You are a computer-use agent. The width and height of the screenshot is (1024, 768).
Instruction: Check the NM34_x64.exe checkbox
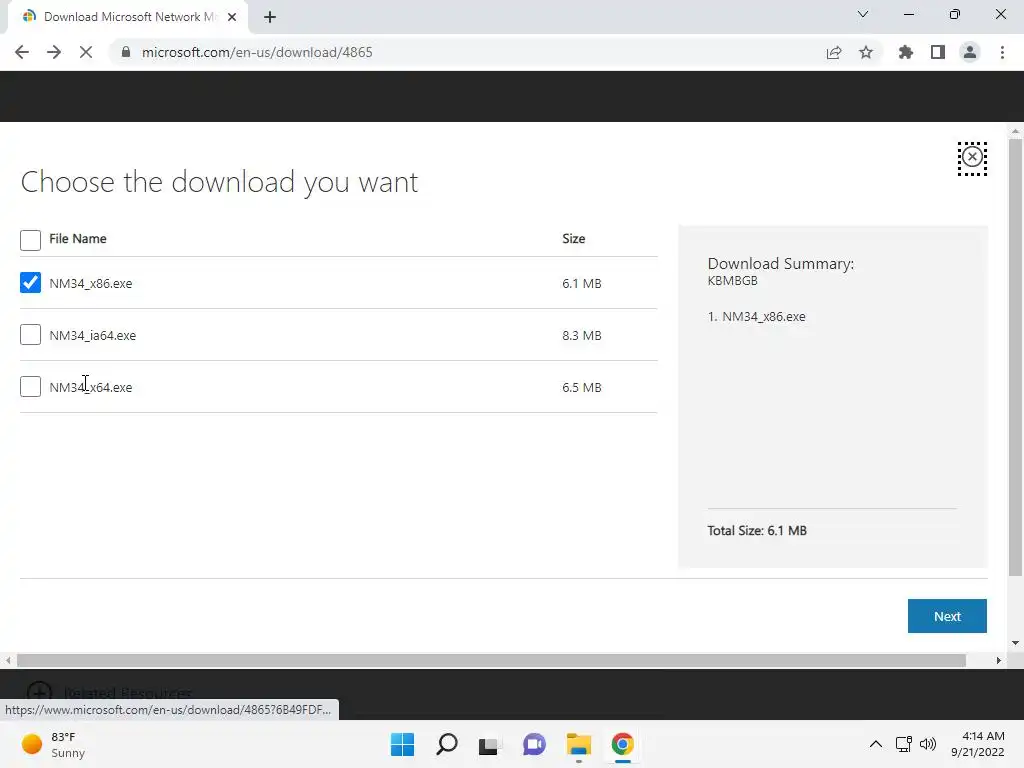click(30, 387)
